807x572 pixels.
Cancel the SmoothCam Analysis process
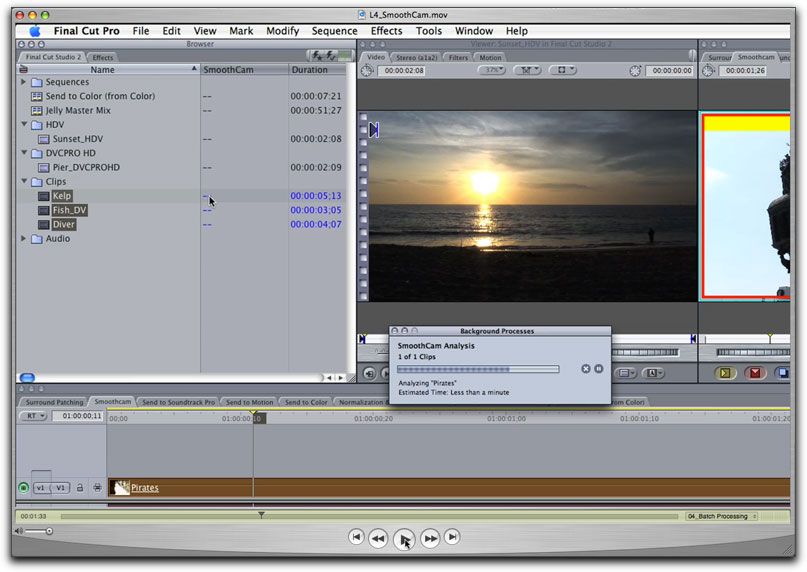click(586, 369)
